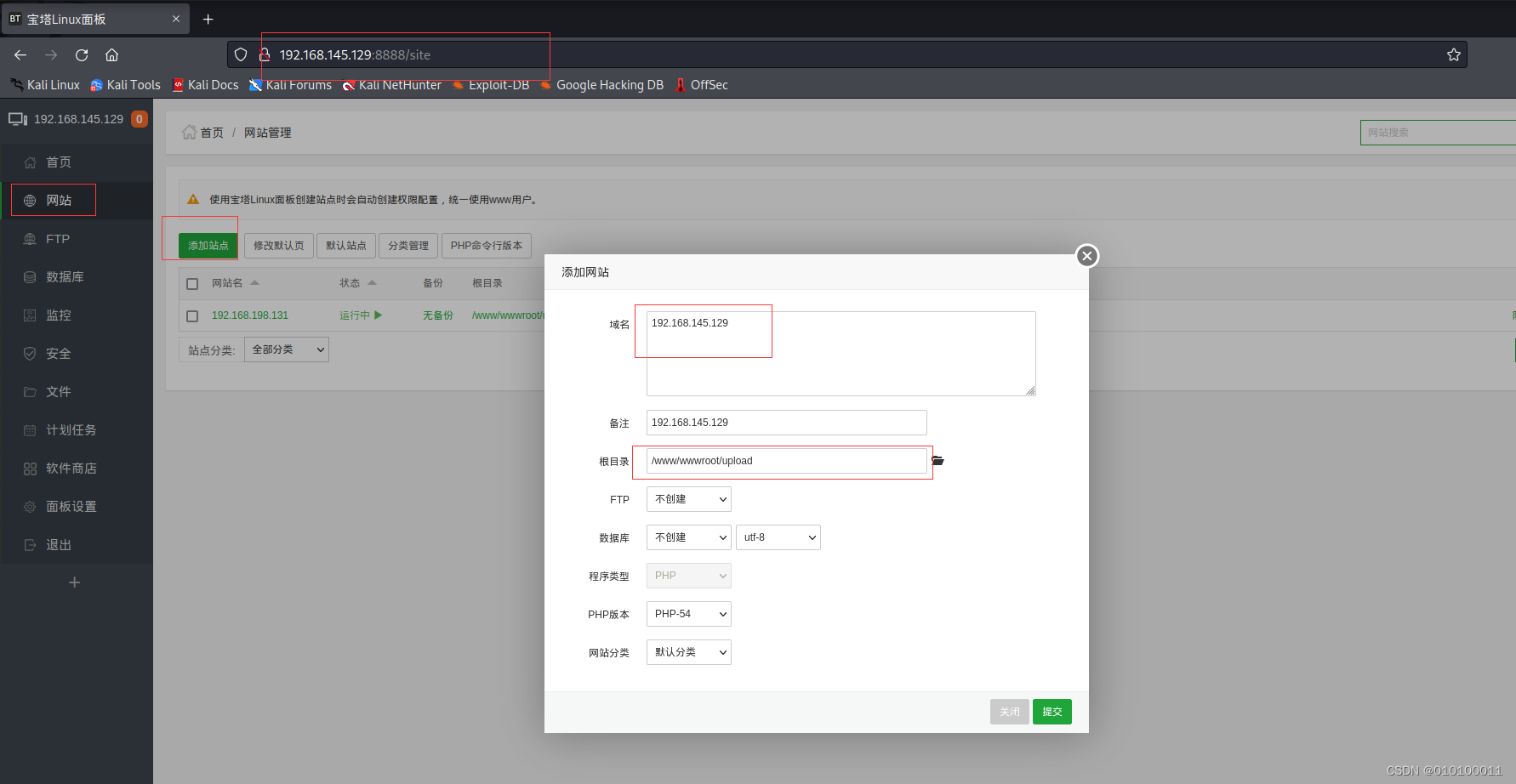
Task: Open 软件商店 in the sidebar
Action: [77, 469]
